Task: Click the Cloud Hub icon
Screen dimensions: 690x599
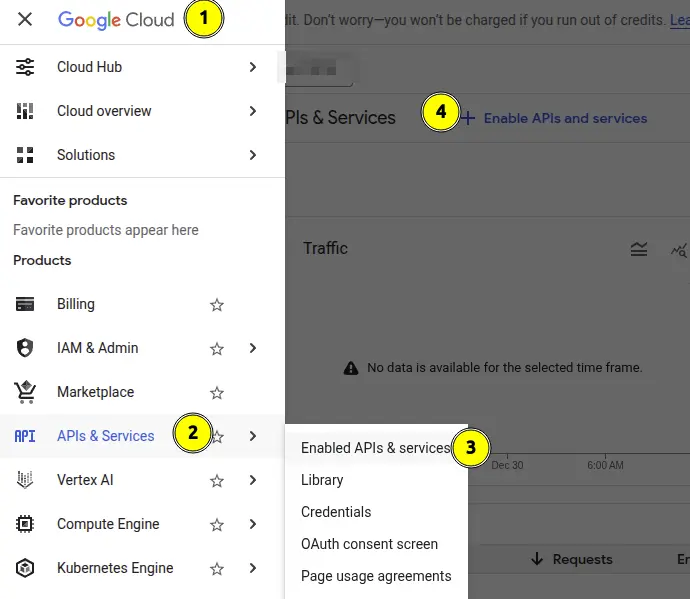Action: (25, 67)
